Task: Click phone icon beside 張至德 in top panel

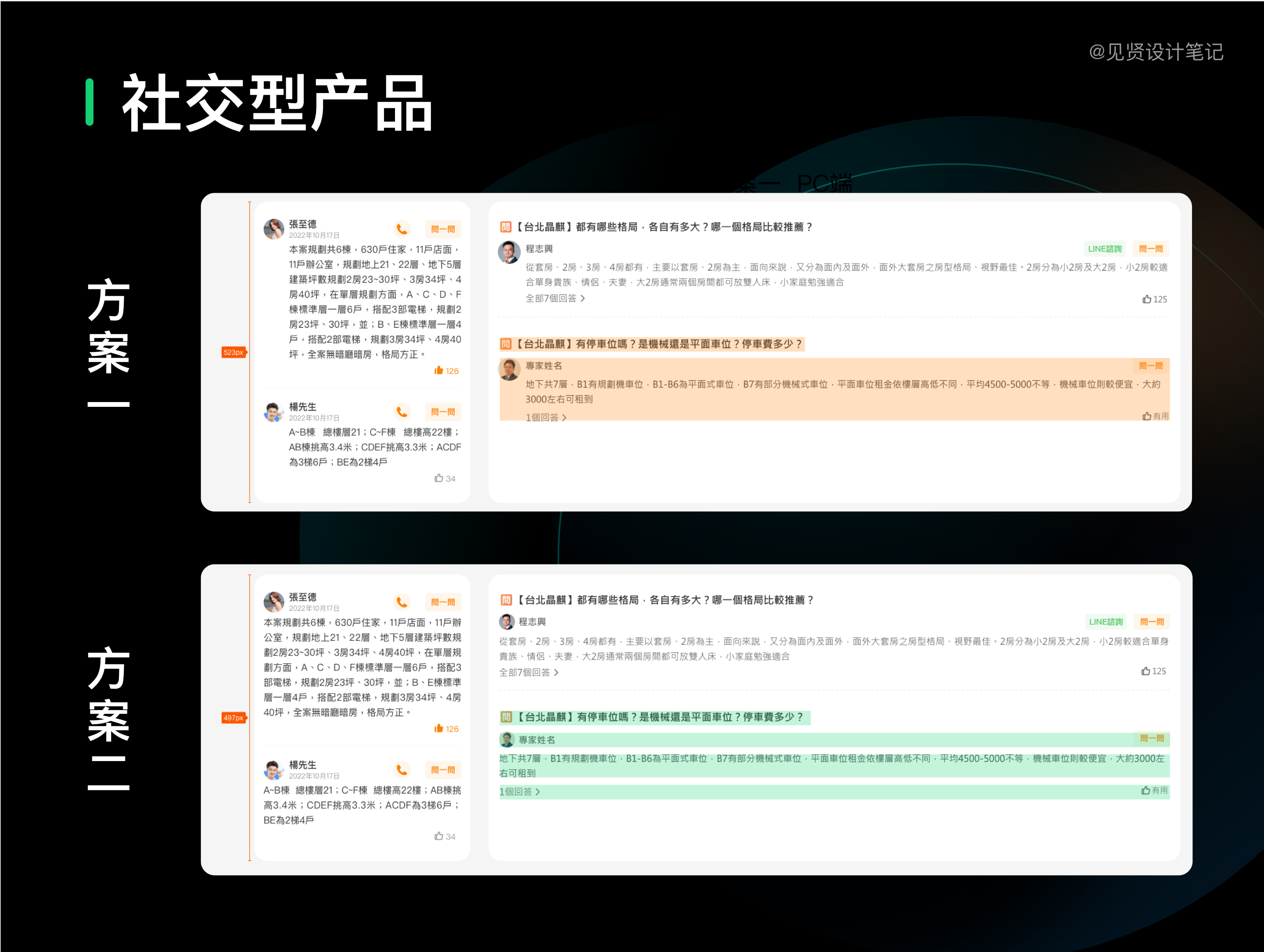Action: tap(402, 229)
